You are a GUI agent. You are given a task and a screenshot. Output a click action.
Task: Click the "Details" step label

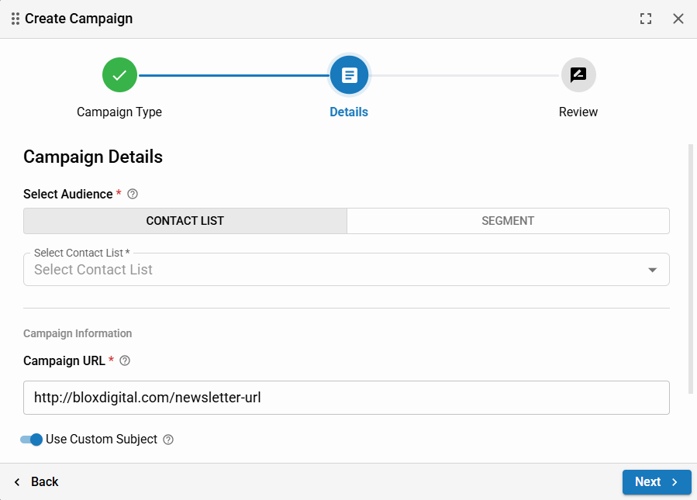(x=349, y=112)
